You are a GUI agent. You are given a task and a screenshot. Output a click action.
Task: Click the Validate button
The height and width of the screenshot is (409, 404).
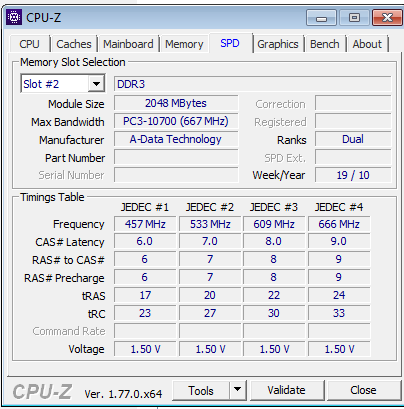286,390
